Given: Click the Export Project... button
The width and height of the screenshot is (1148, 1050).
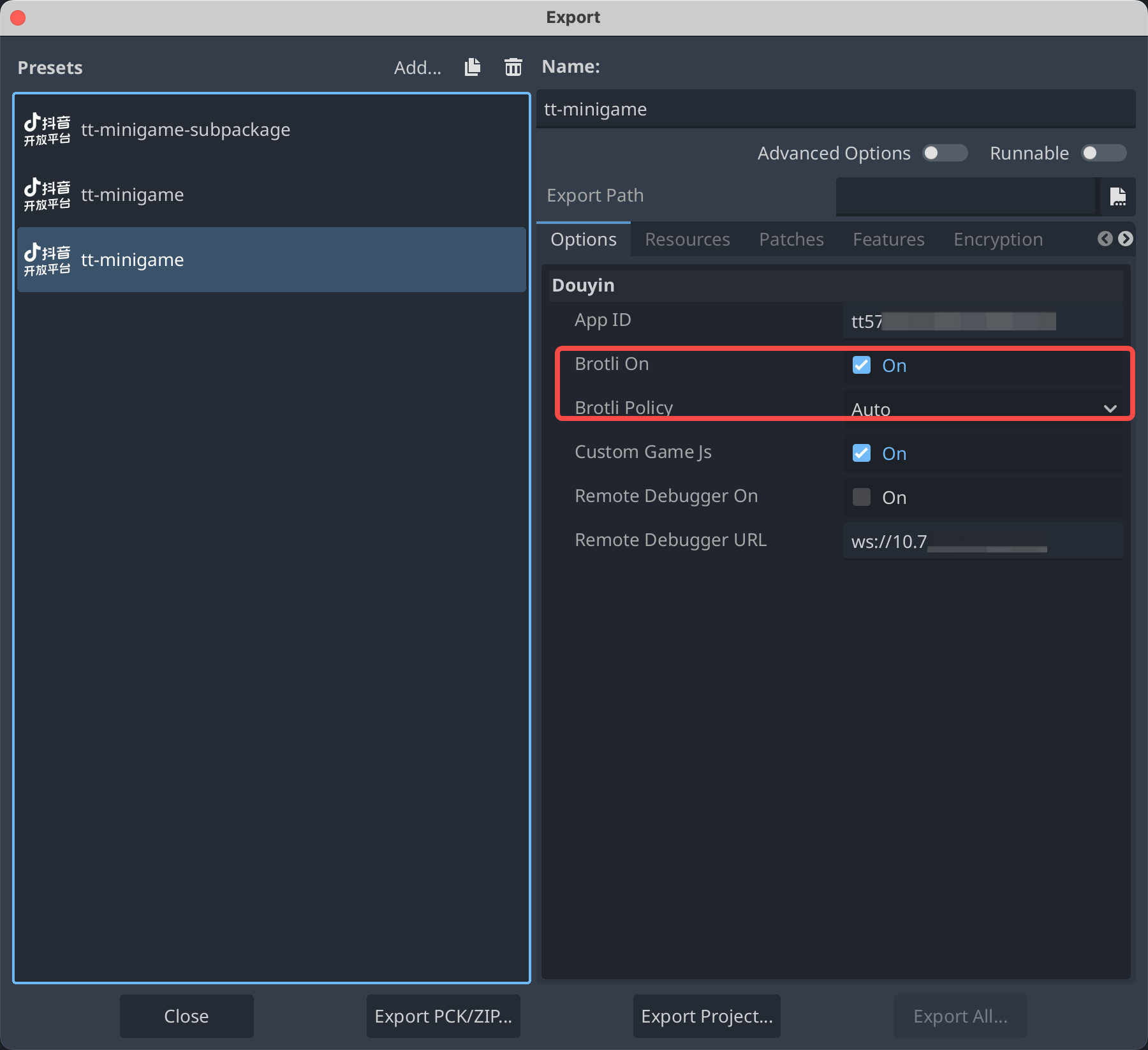Looking at the screenshot, I should pos(707,1016).
